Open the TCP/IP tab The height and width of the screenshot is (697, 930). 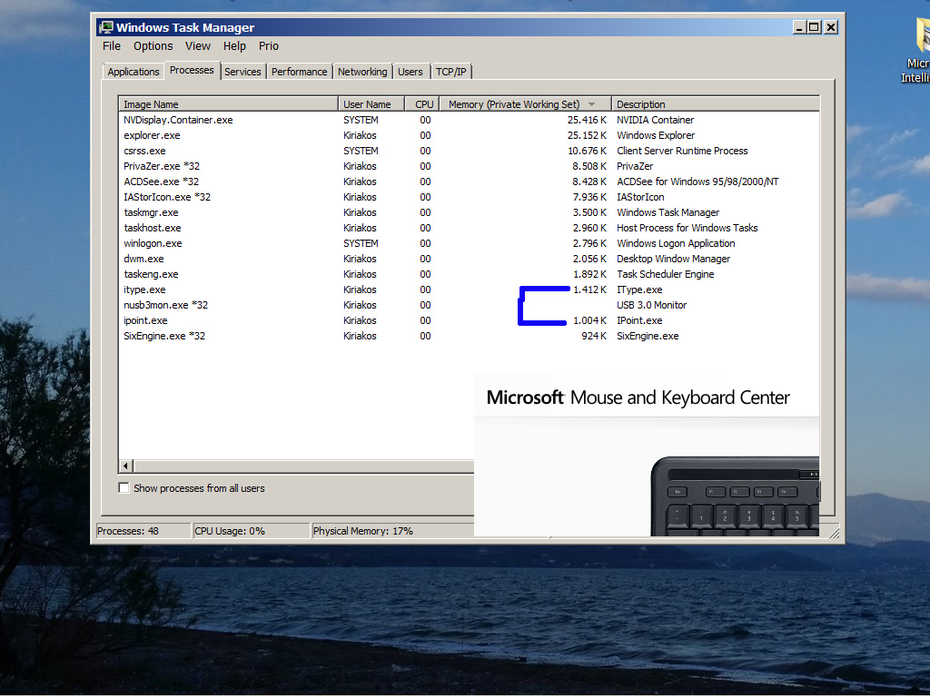pyautogui.click(x=451, y=72)
